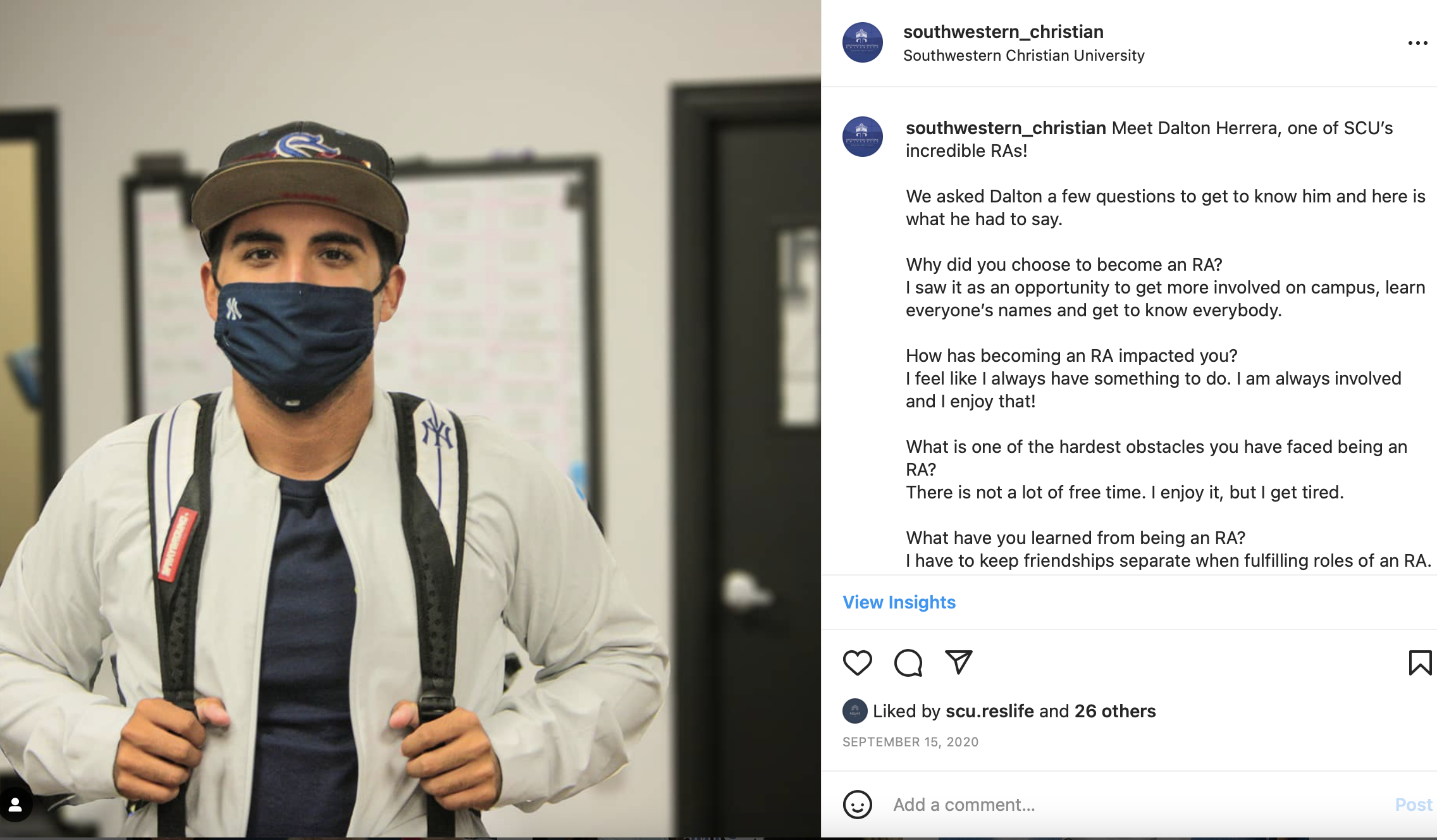
Task: Open scu.reslife liker avatar
Action: (x=854, y=711)
